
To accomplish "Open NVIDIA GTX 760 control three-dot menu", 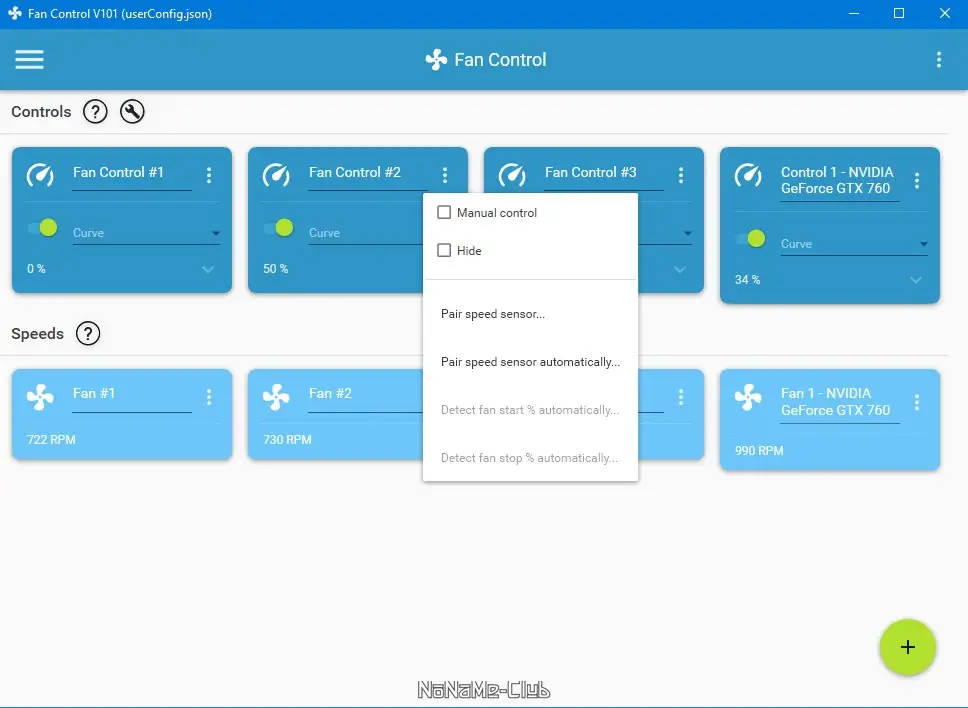I will (917, 180).
